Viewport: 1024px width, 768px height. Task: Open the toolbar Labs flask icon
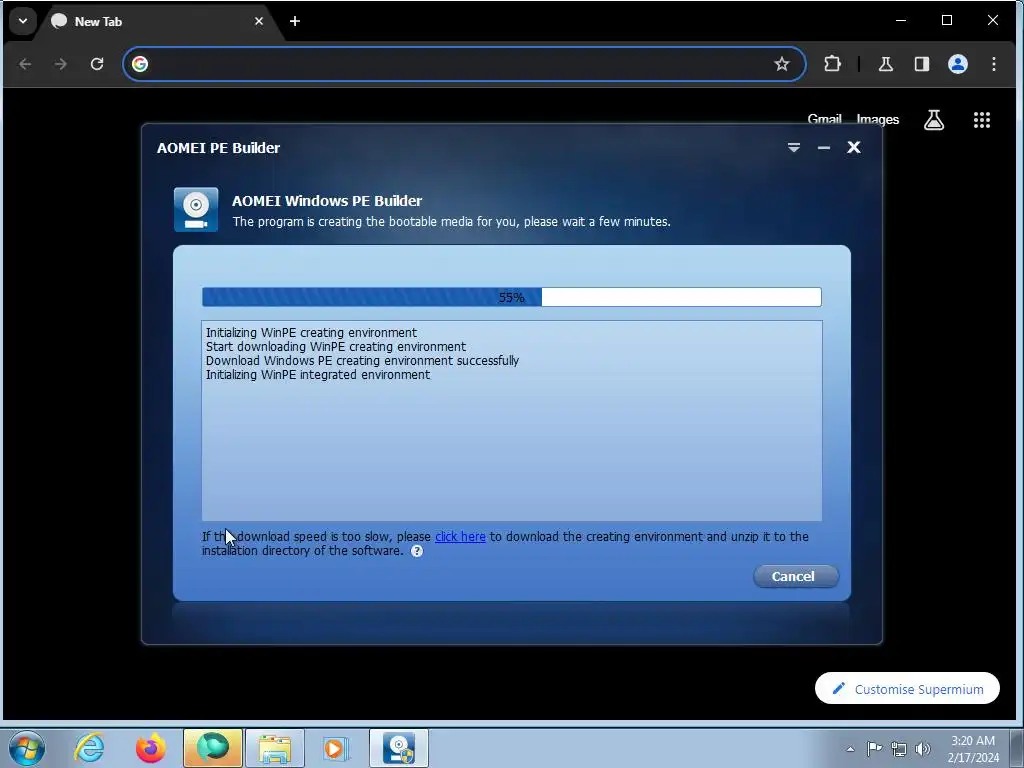click(x=886, y=64)
